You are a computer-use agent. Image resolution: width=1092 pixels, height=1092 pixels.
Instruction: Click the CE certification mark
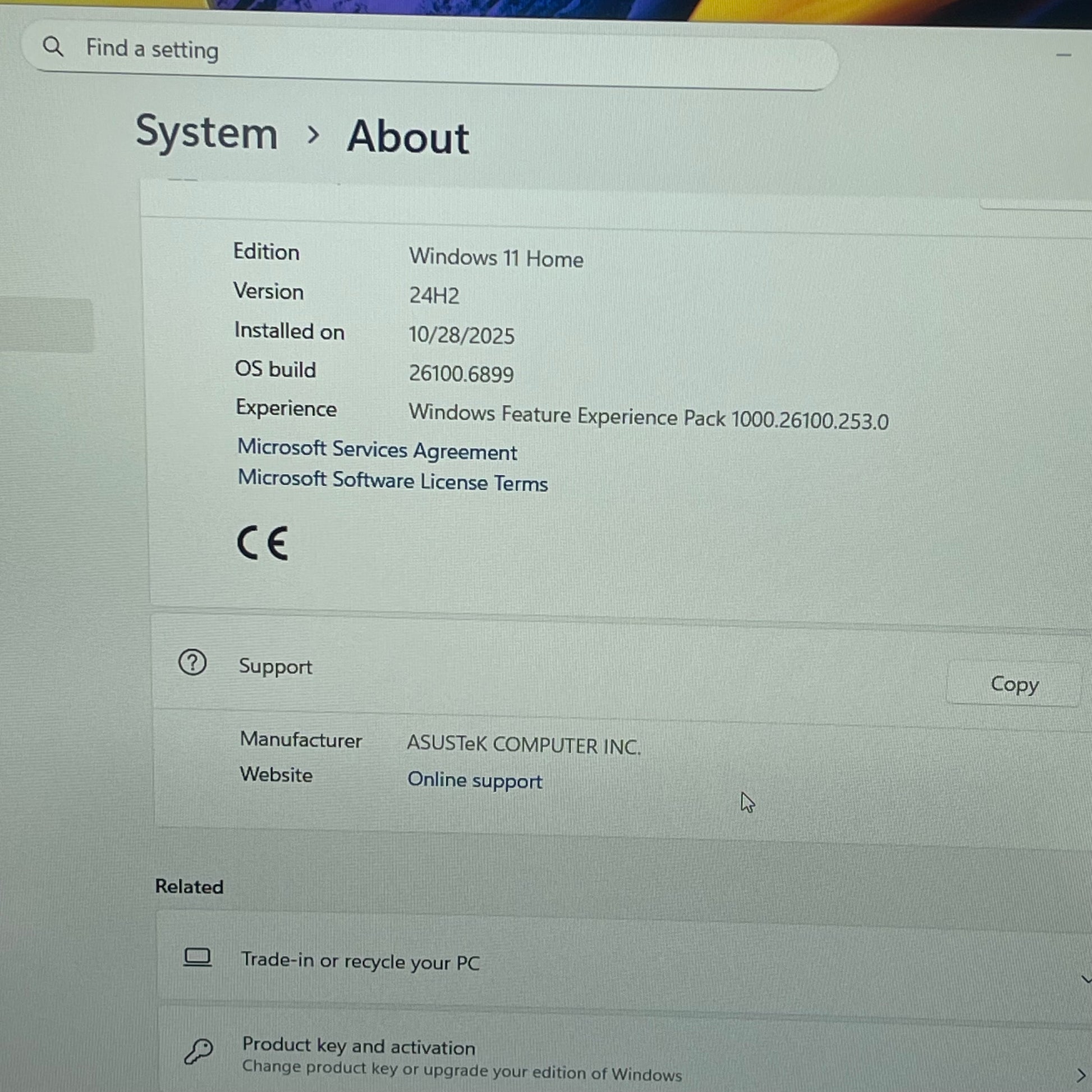click(x=263, y=543)
